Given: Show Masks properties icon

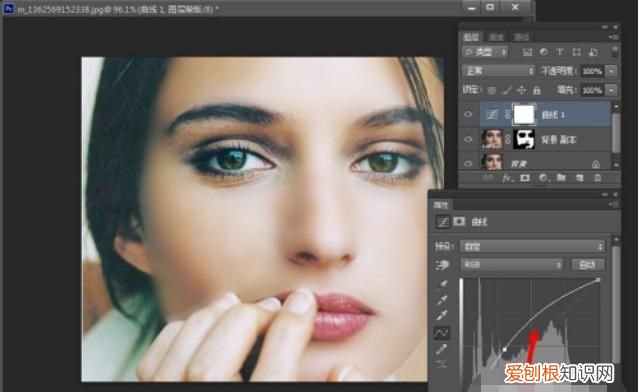Looking at the screenshot, I should pos(459,221).
